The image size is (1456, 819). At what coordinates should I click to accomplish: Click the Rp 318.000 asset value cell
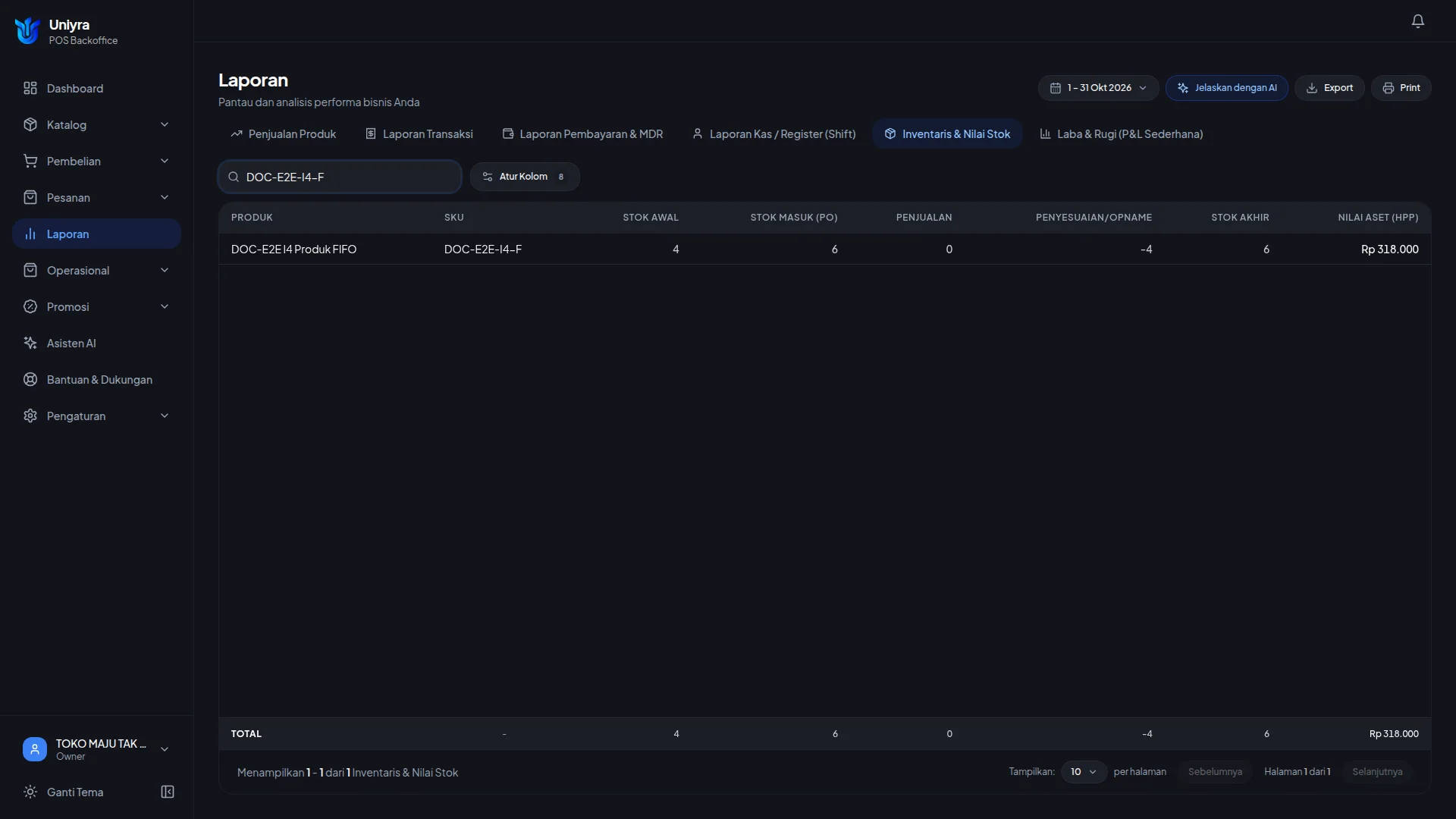(x=1389, y=249)
